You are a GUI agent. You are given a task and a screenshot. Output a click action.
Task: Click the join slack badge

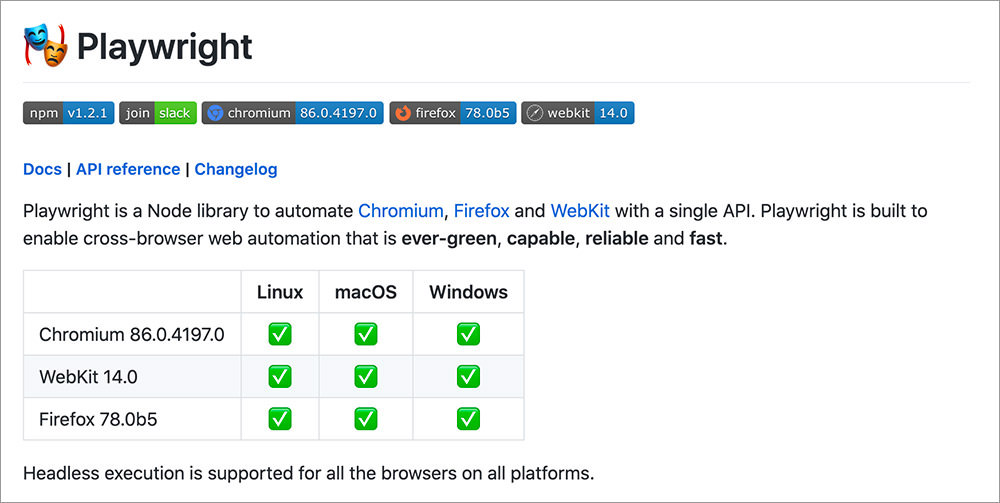[157, 113]
